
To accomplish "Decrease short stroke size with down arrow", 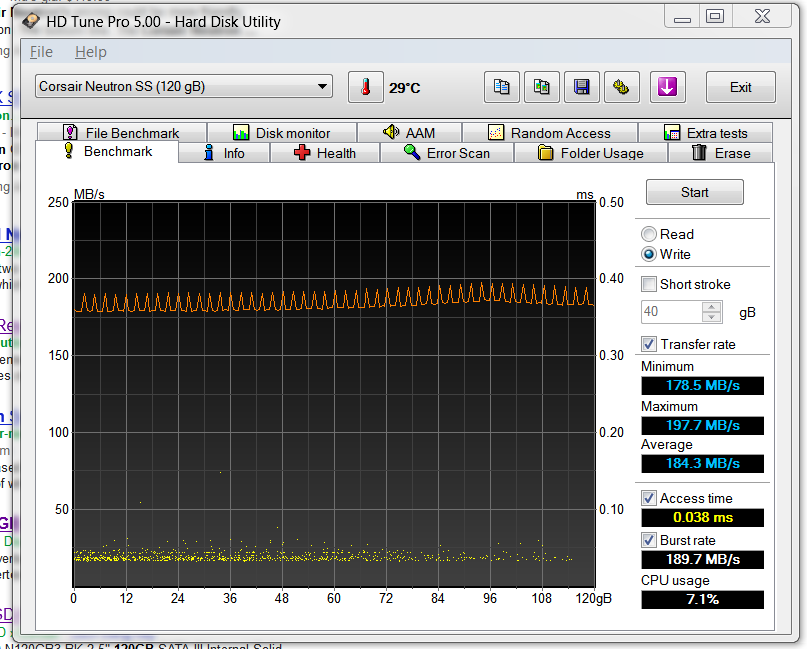I will tap(712, 318).
